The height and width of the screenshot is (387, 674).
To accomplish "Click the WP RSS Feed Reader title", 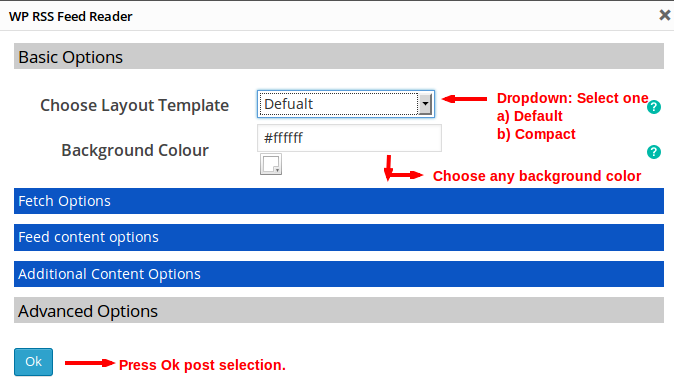I will (x=70, y=16).
